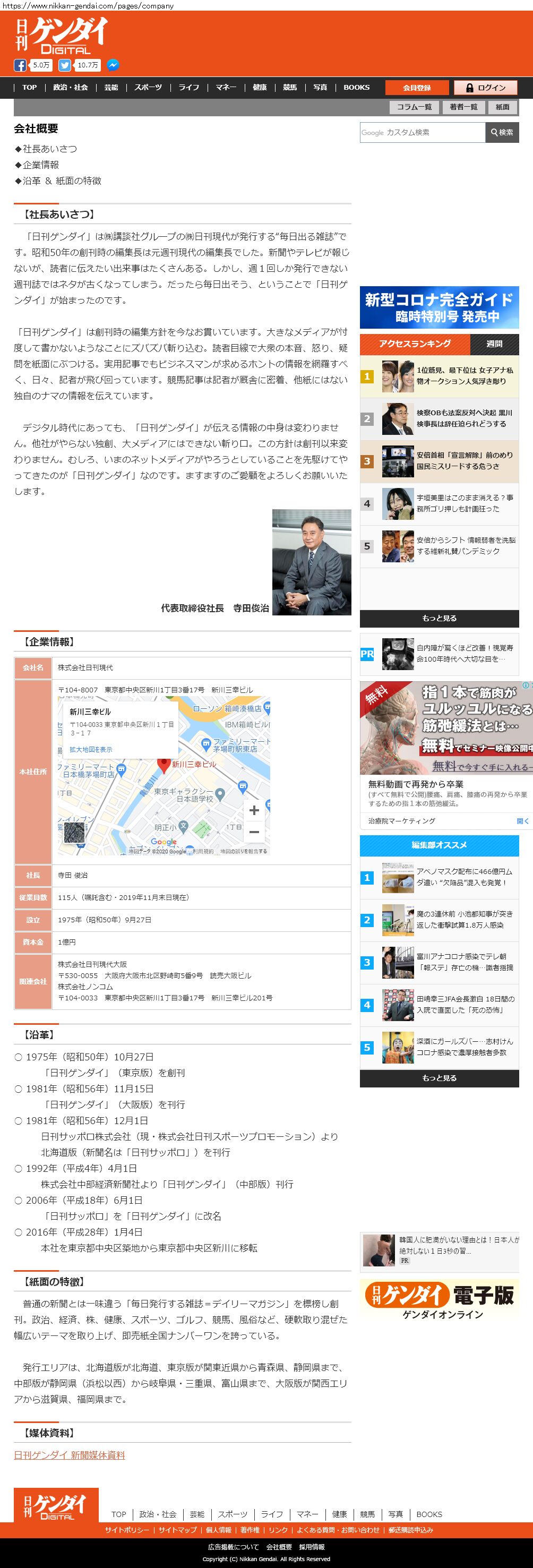Open BOOKS in the navigation bar

pyautogui.click(x=357, y=88)
